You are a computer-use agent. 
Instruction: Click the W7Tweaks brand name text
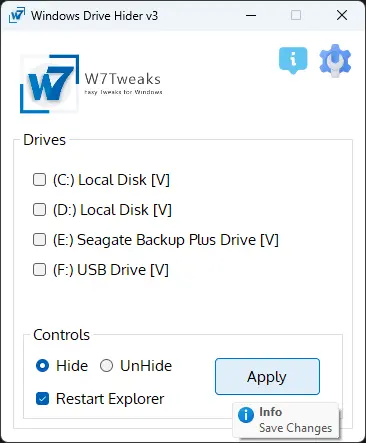point(123,79)
